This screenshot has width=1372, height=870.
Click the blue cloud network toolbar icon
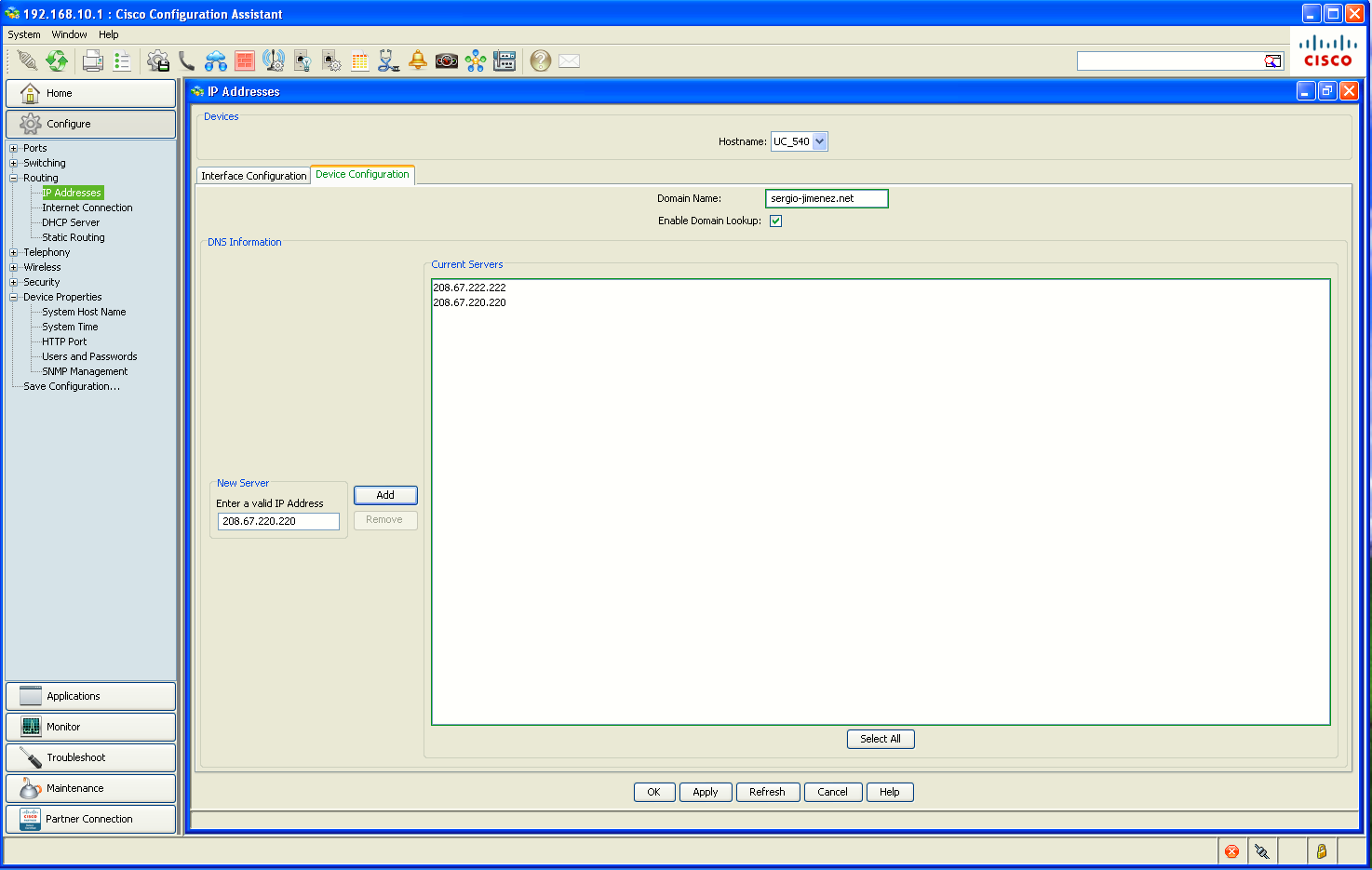pyautogui.click(x=216, y=60)
